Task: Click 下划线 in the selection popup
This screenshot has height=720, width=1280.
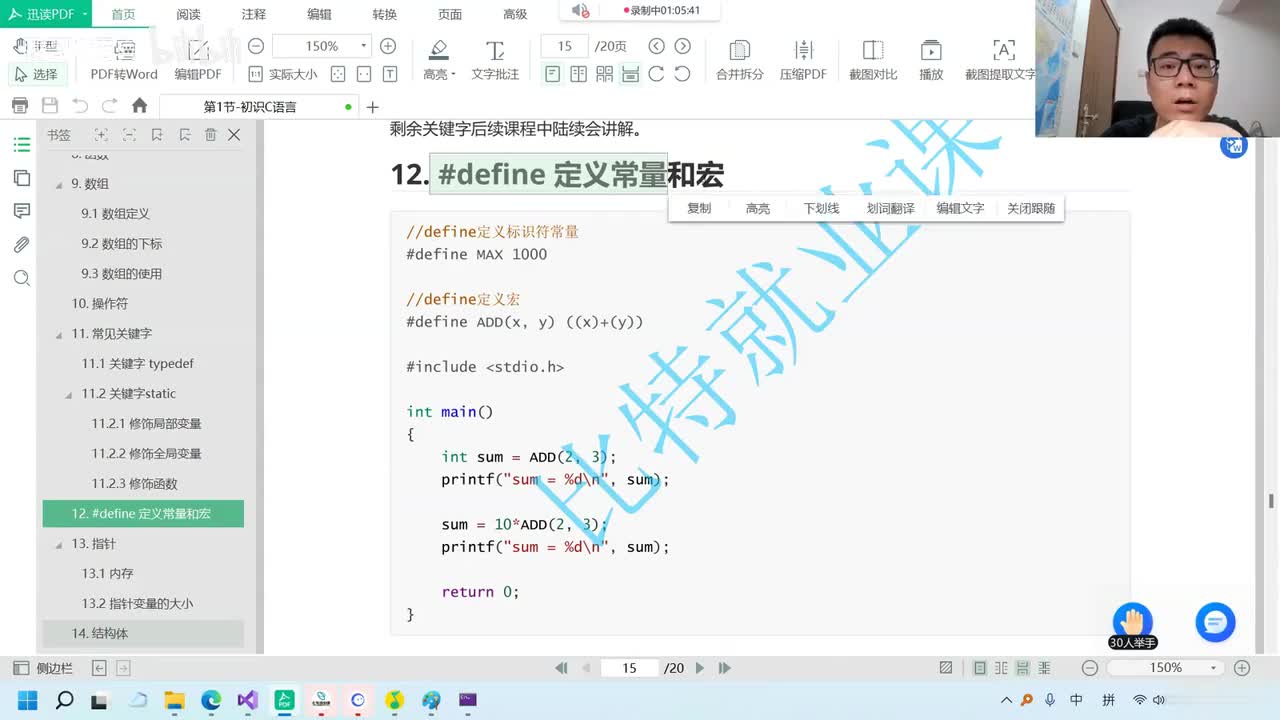Action: pos(821,208)
